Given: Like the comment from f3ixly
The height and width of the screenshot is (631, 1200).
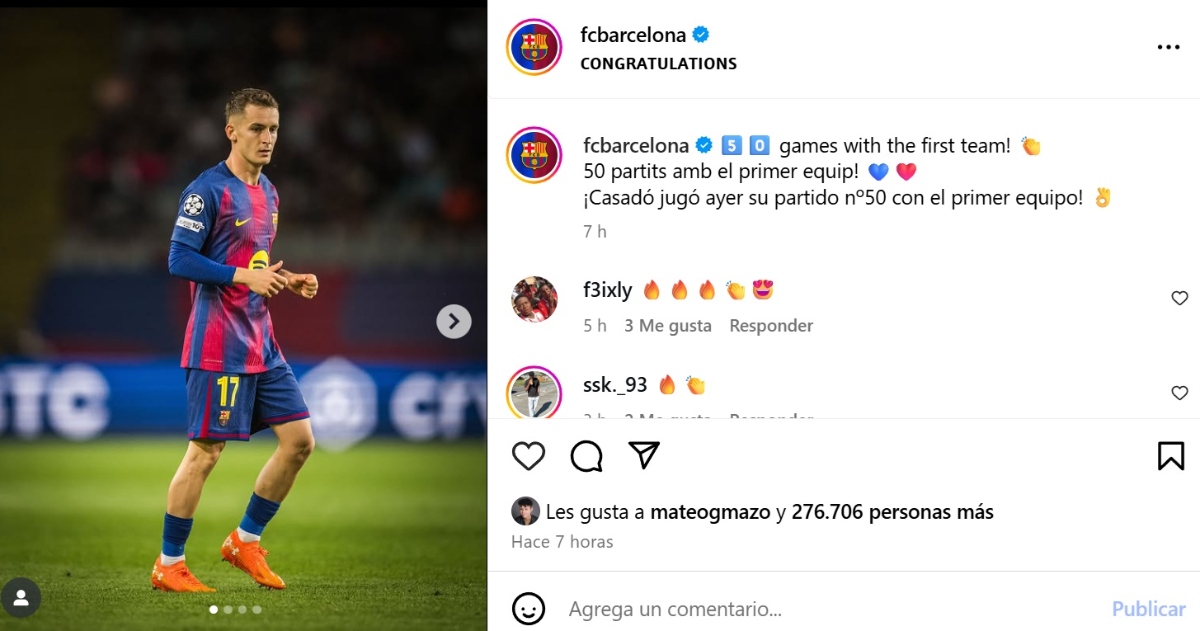Looking at the screenshot, I should pos(1179,298).
